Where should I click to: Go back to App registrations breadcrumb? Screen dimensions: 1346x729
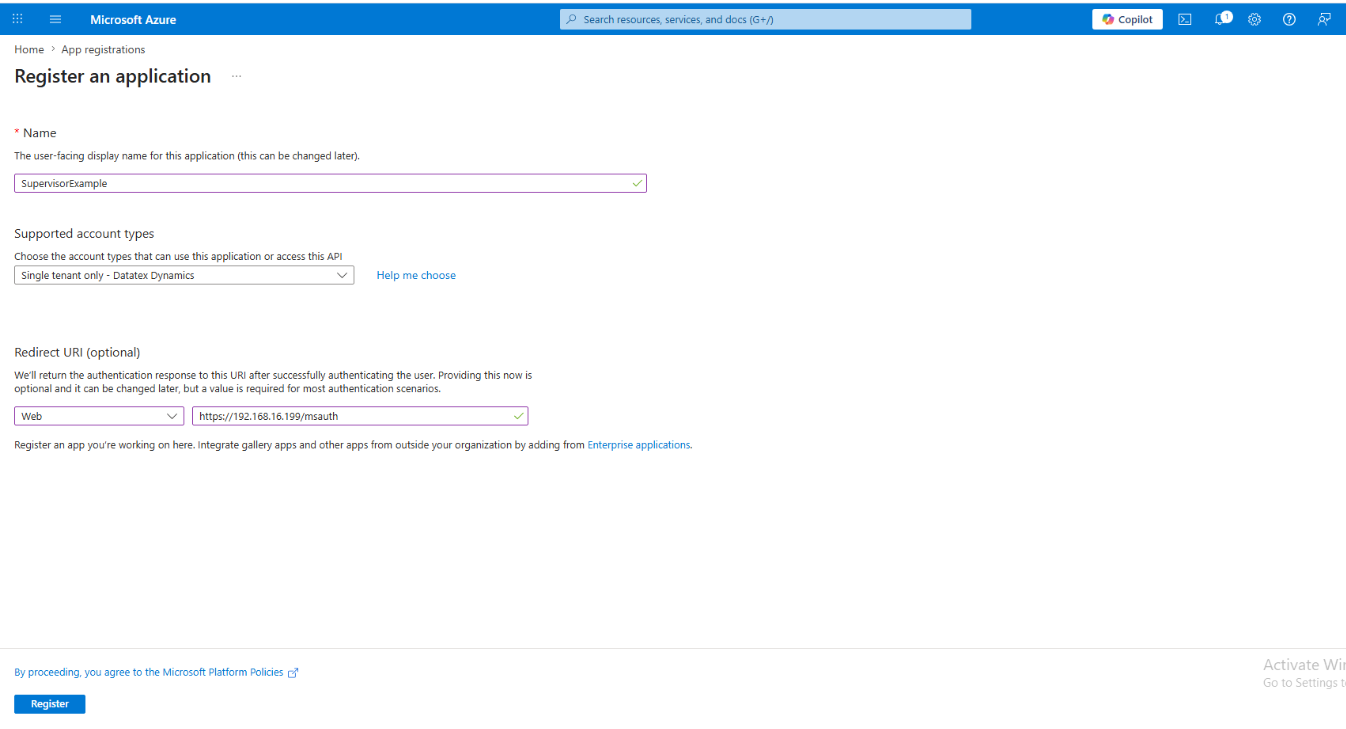coord(103,49)
